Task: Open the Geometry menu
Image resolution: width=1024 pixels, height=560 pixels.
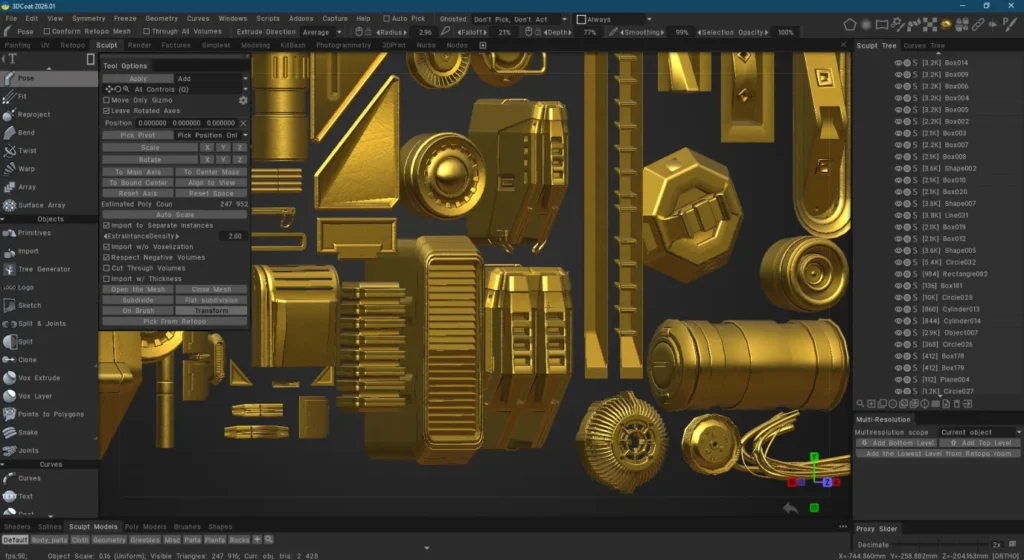Action: click(x=161, y=18)
